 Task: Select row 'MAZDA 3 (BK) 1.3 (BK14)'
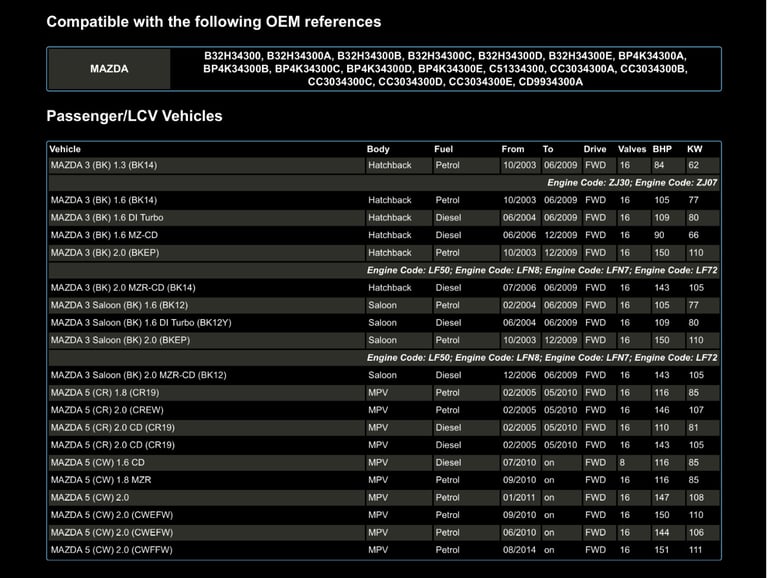coord(384,165)
